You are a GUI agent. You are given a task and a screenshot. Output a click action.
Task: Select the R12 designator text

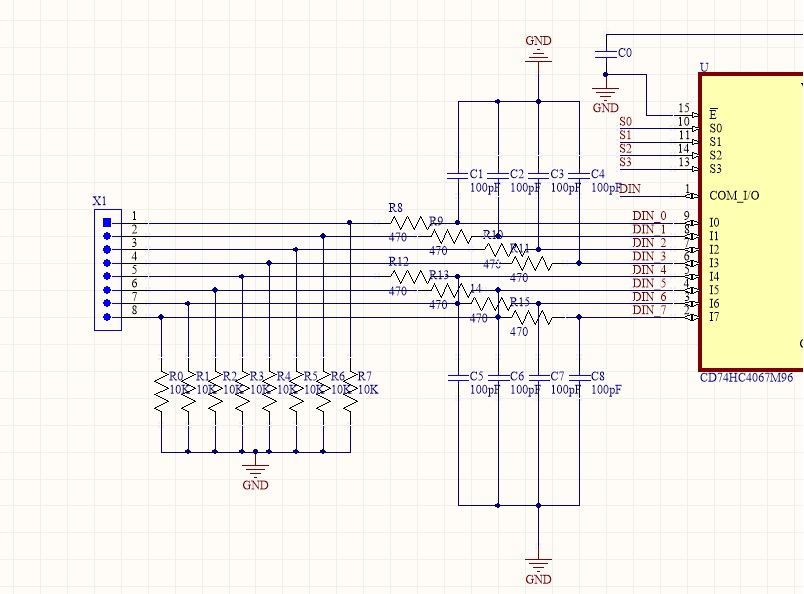(x=398, y=262)
